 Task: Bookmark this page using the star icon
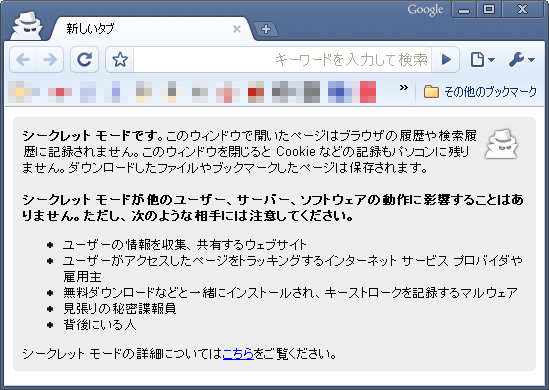(120, 60)
